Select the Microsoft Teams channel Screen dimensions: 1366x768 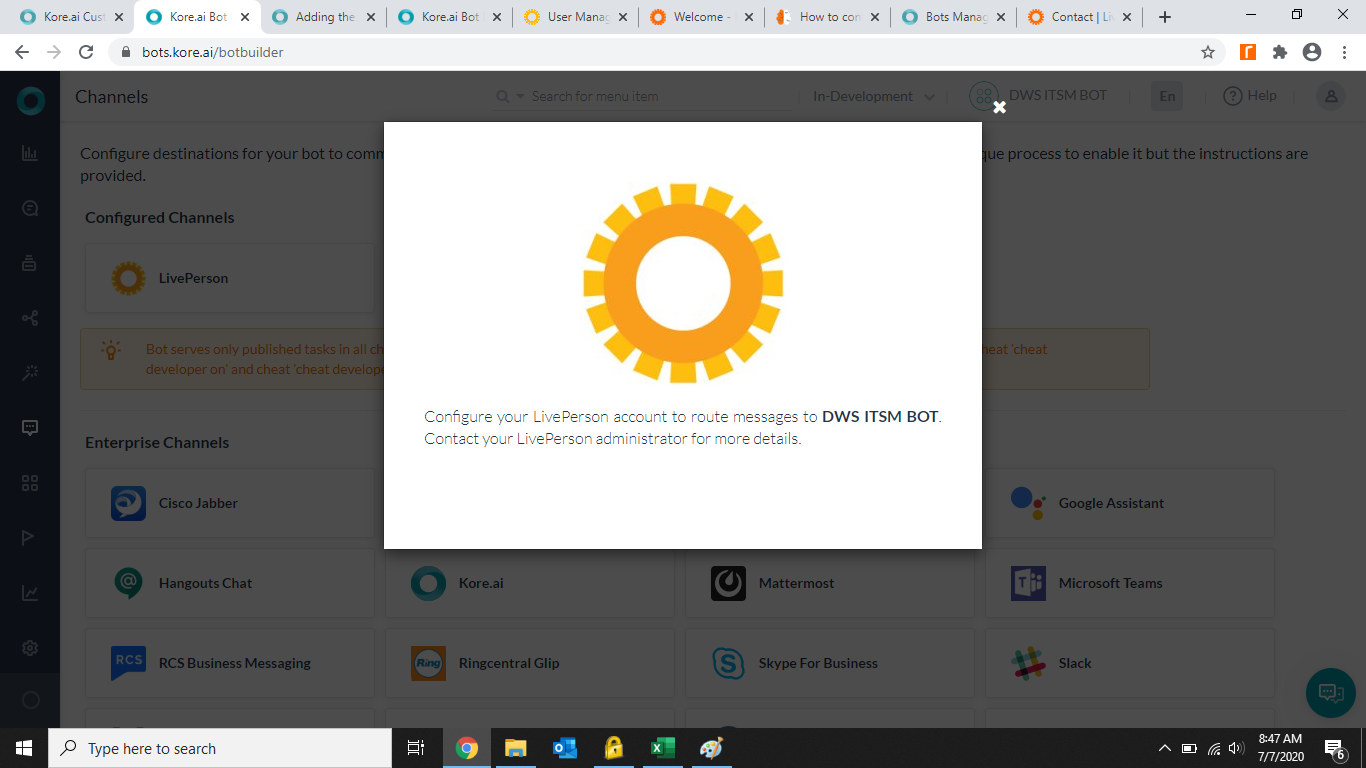pyautogui.click(x=1130, y=583)
